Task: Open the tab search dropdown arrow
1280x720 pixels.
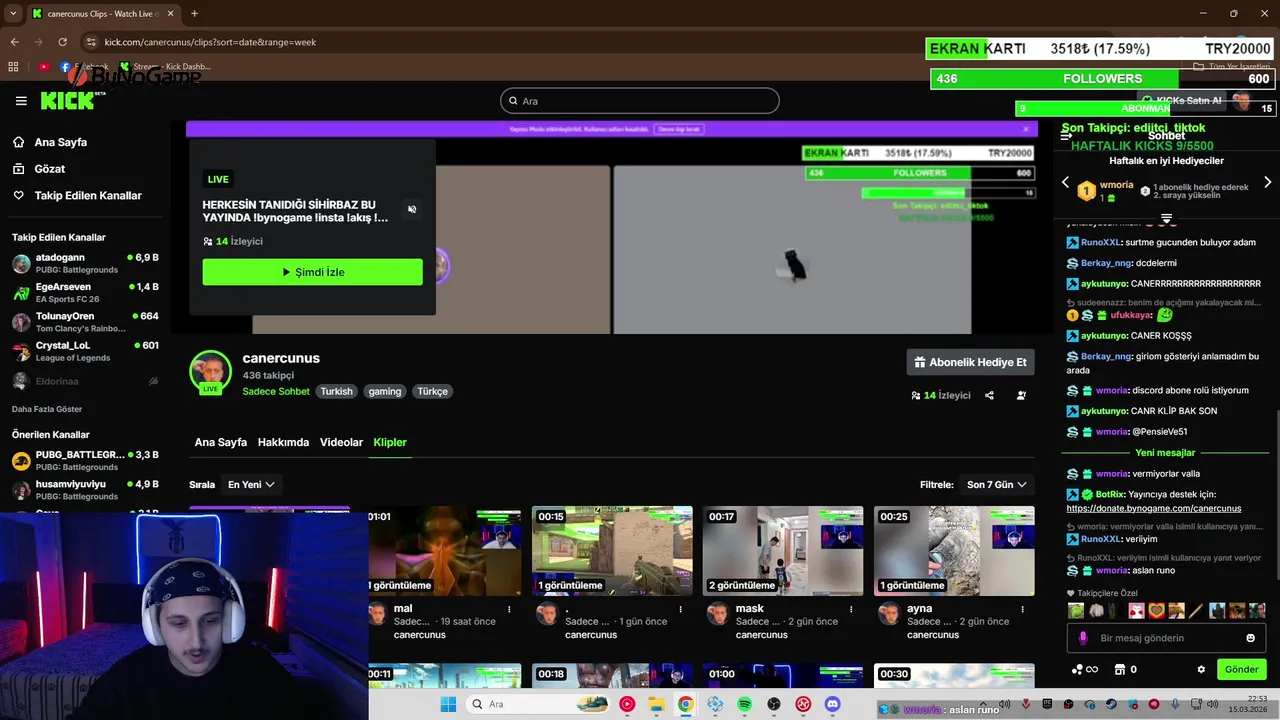Action: point(12,14)
